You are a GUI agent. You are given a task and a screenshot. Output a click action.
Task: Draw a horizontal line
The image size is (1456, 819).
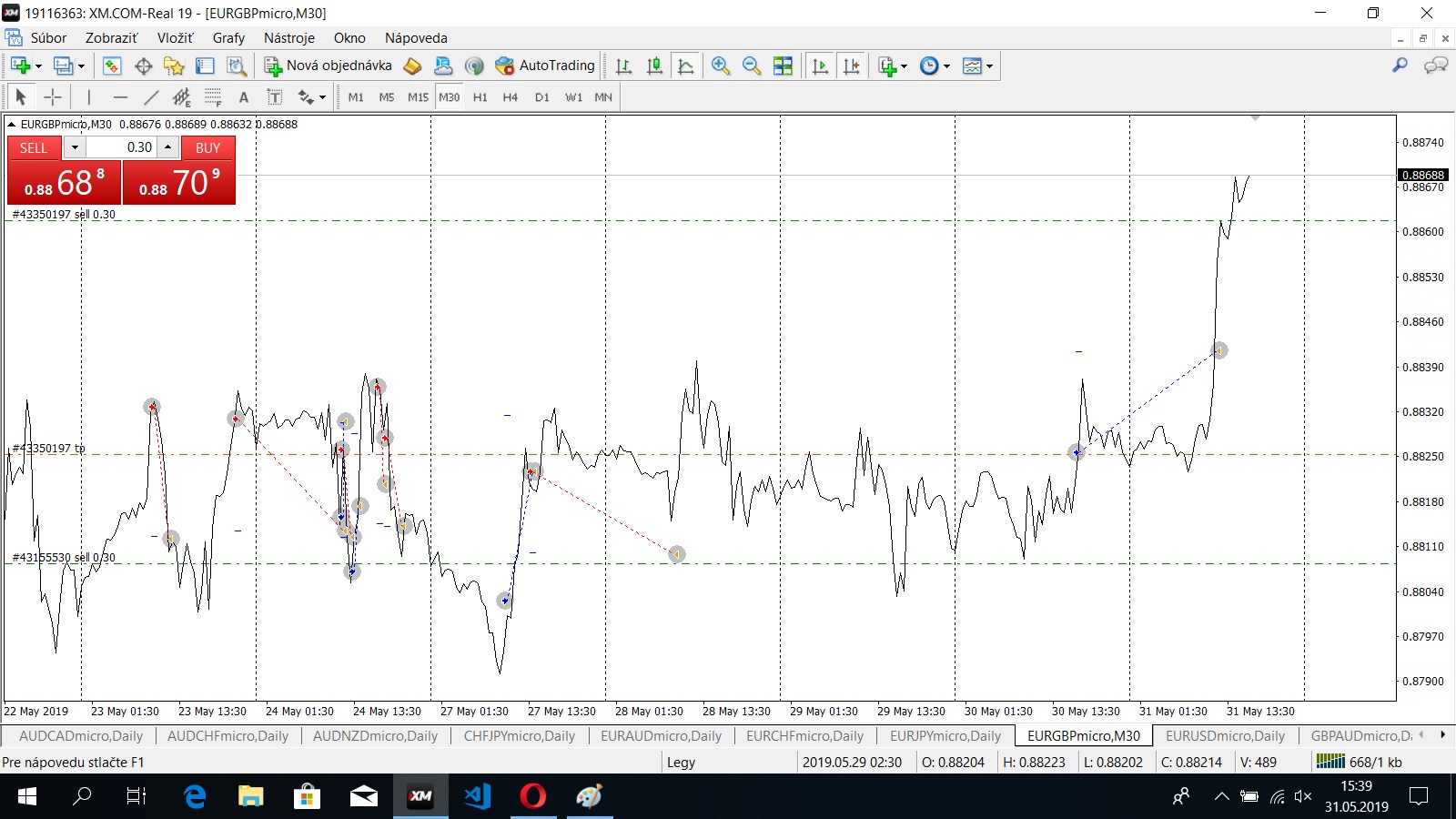coord(120,96)
